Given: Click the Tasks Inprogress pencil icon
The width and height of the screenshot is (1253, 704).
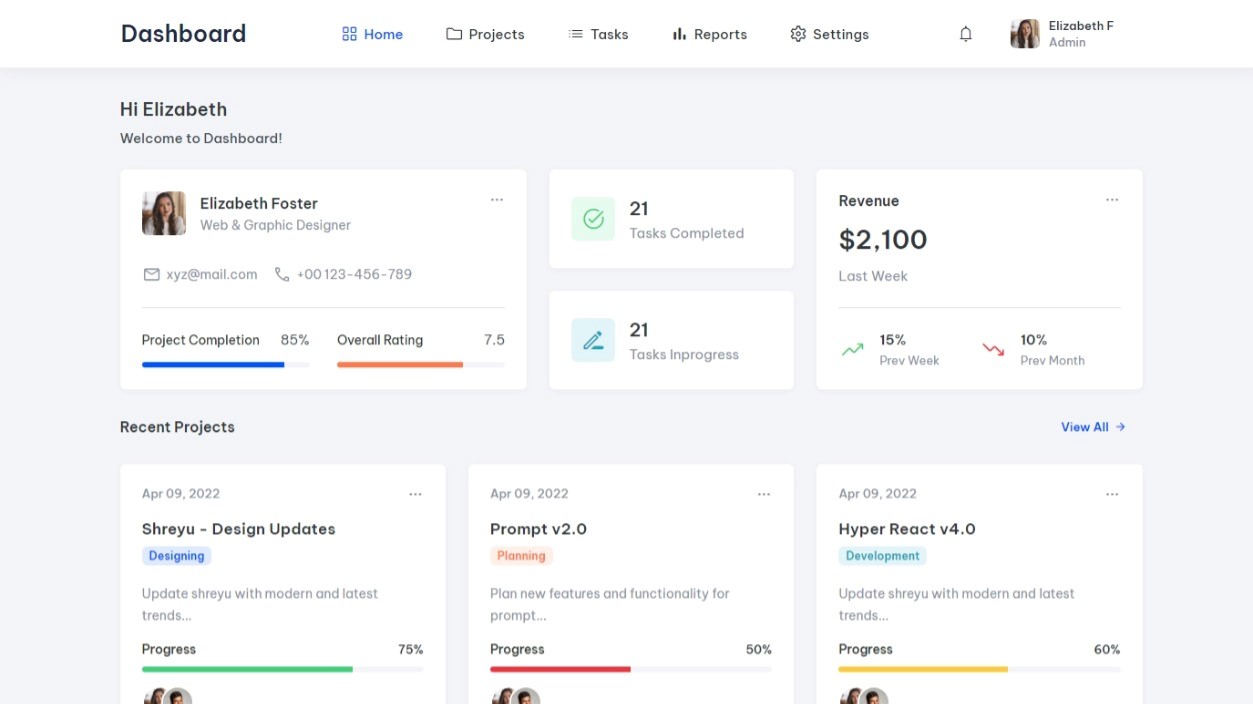Looking at the screenshot, I should click(593, 340).
